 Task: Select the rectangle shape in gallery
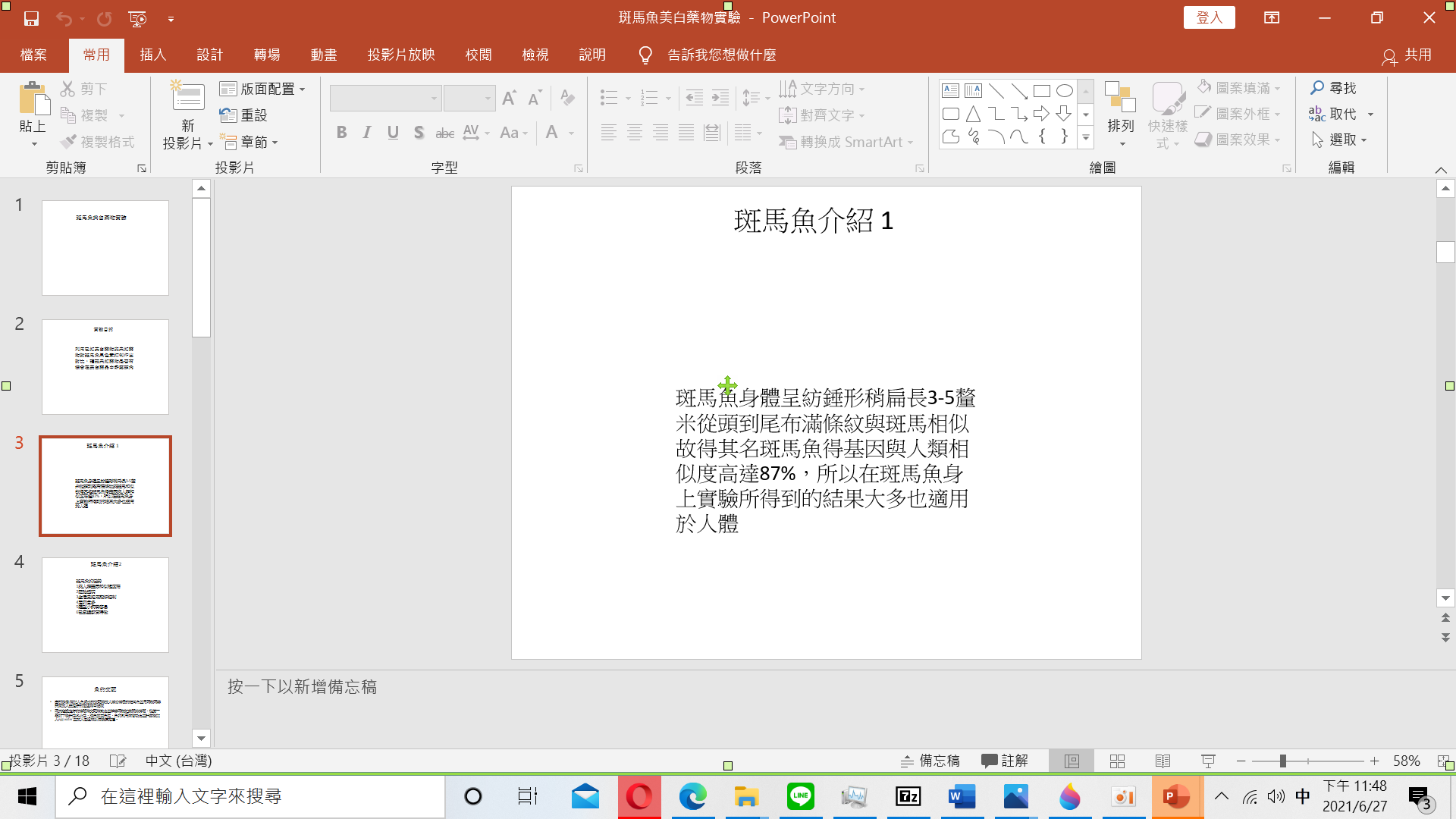pos(1042,91)
